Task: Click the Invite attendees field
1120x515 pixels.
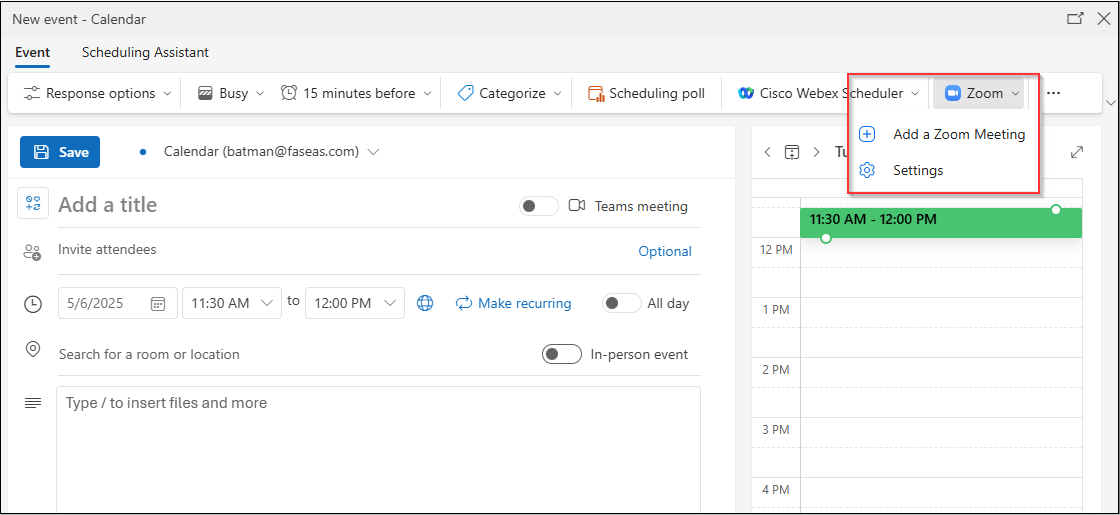Action: [343, 250]
